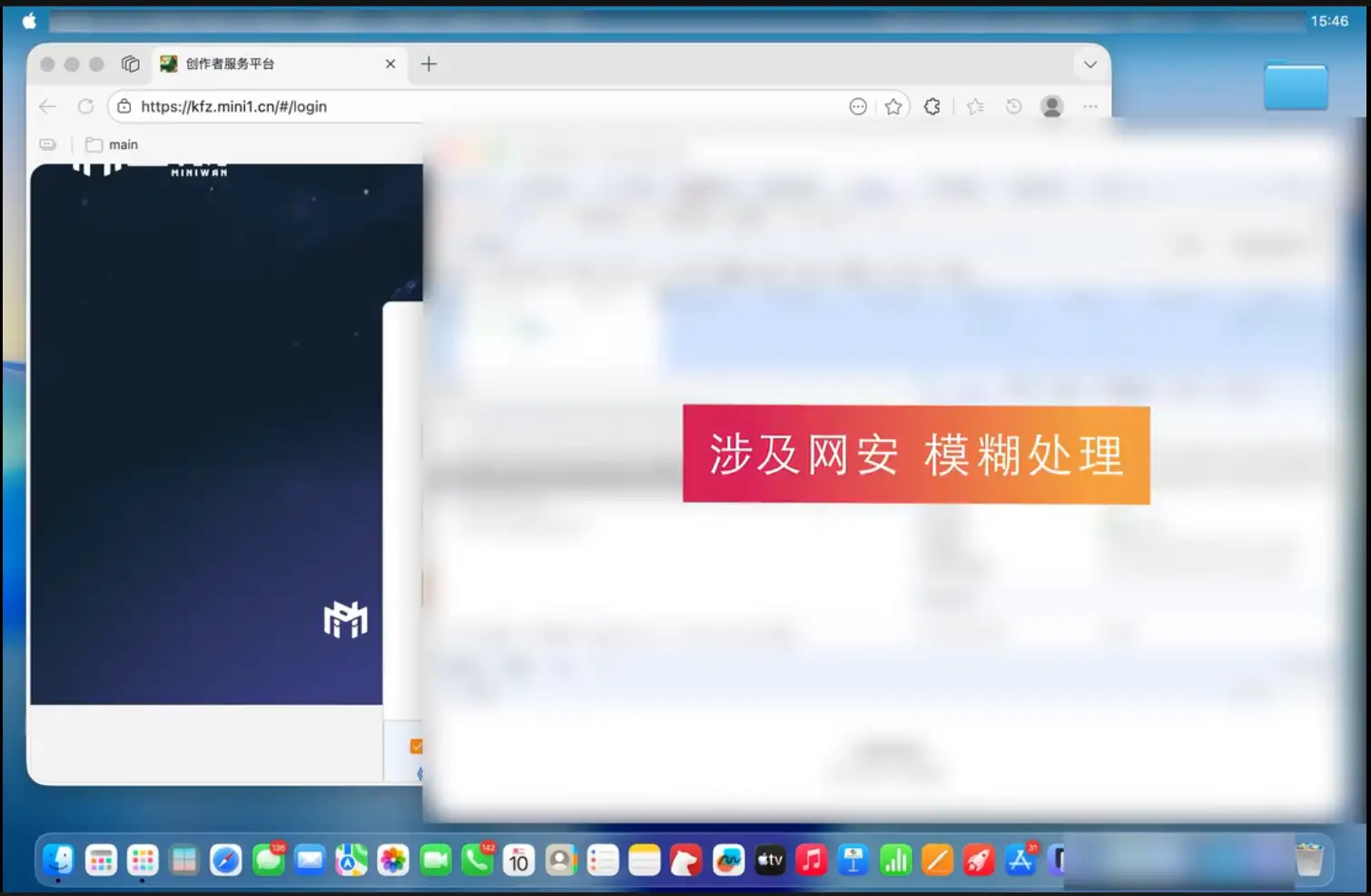Open the Music app in the dock
Screen dimensions: 1371x896
point(812,860)
